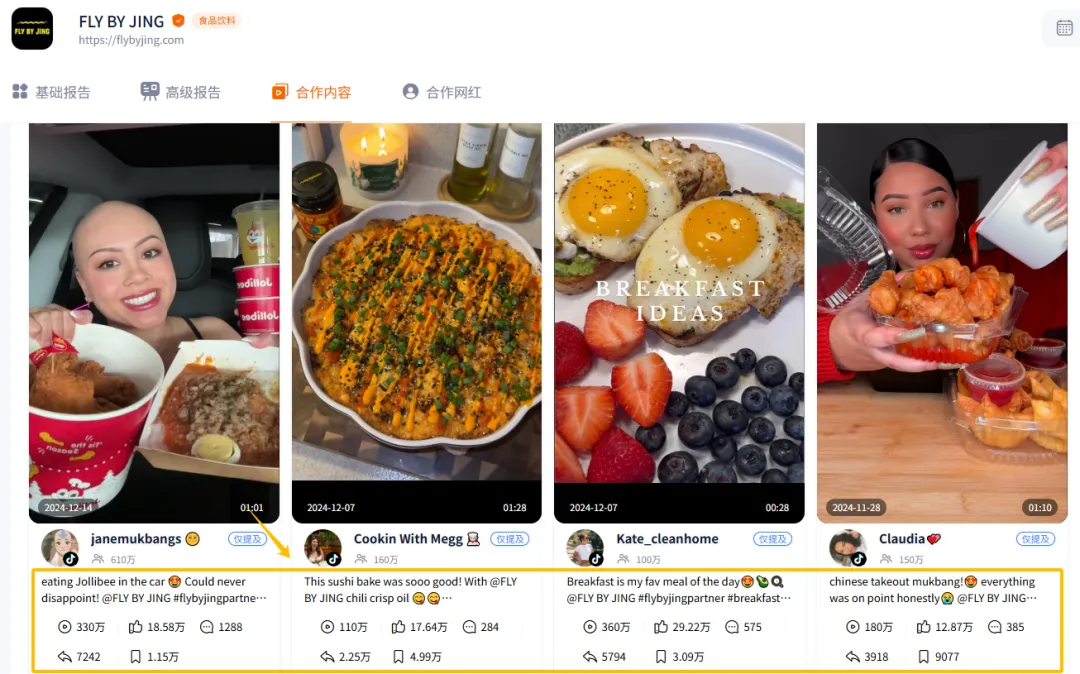Screen dimensions: 1080x674
Task: Open the 高级报告 tab
Action: click(181, 92)
